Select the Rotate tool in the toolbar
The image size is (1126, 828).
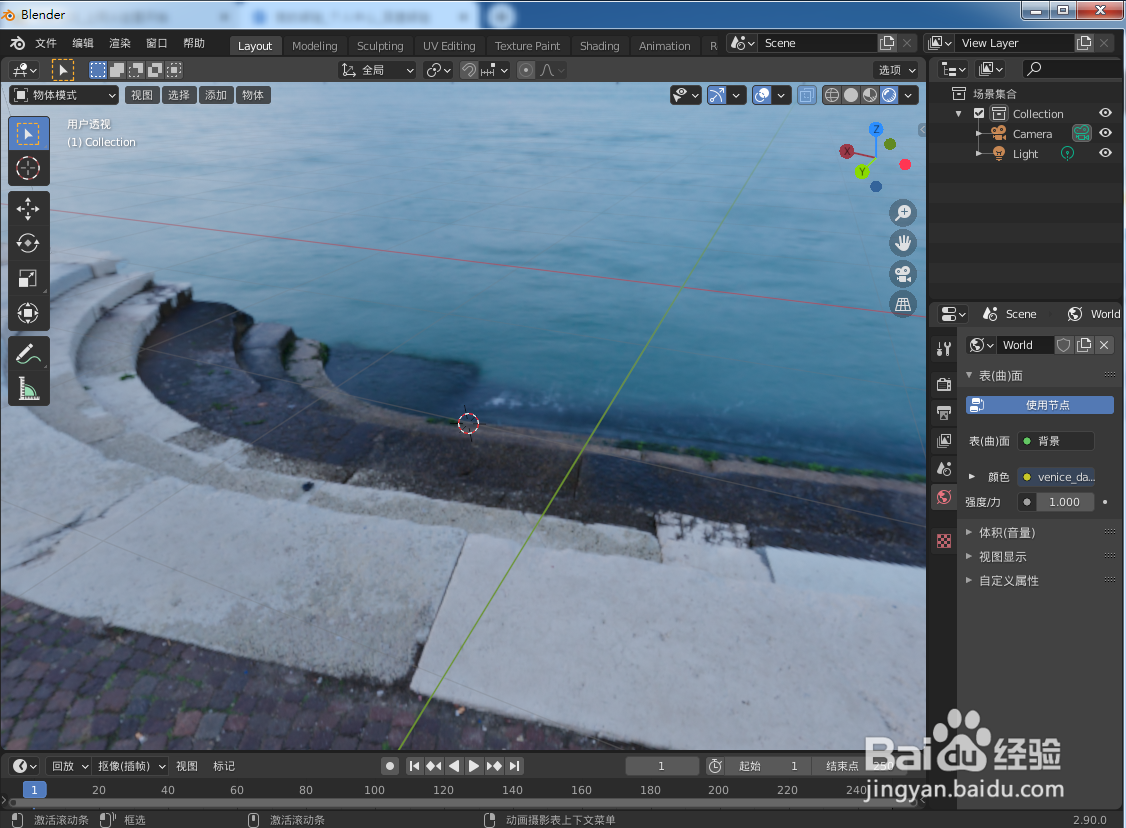point(28,242)
